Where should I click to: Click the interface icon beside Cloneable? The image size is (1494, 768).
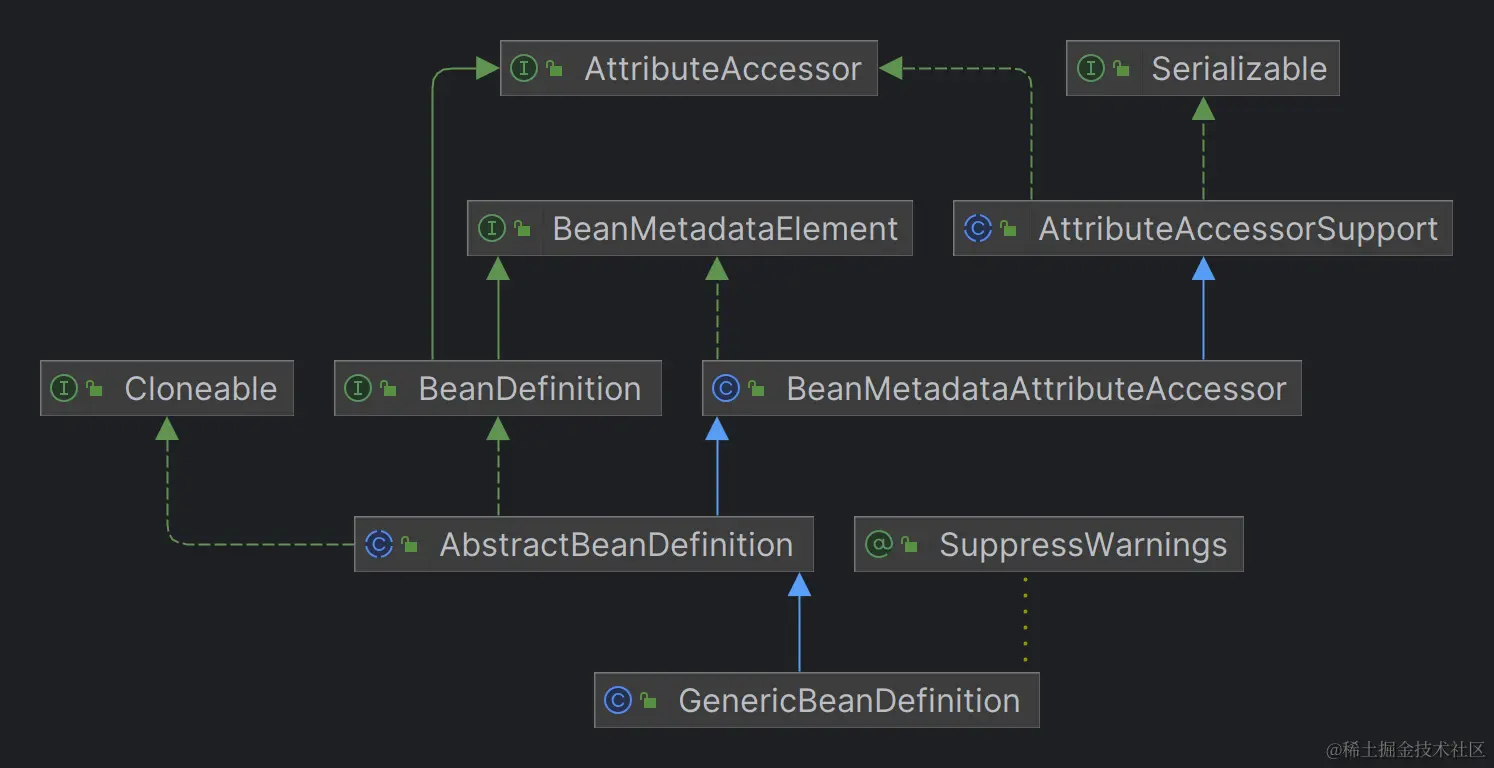coord(66,388)
